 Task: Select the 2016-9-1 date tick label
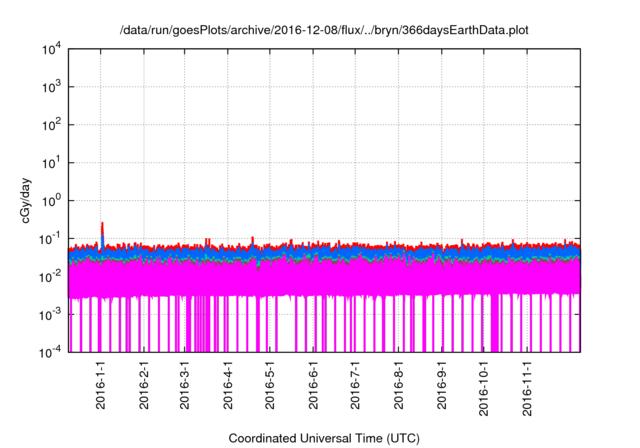(x=441, y=385)
